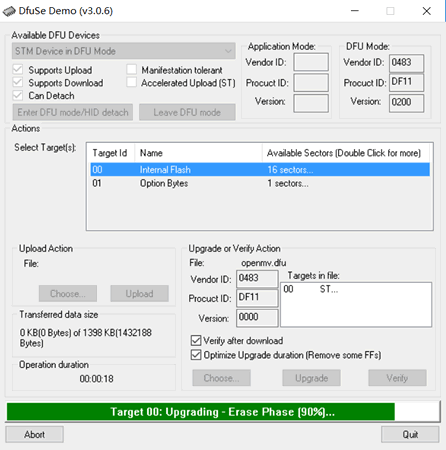Toggle the Manifestation tolerant checkbox
The image size is (446, 450).
point(132,70)
